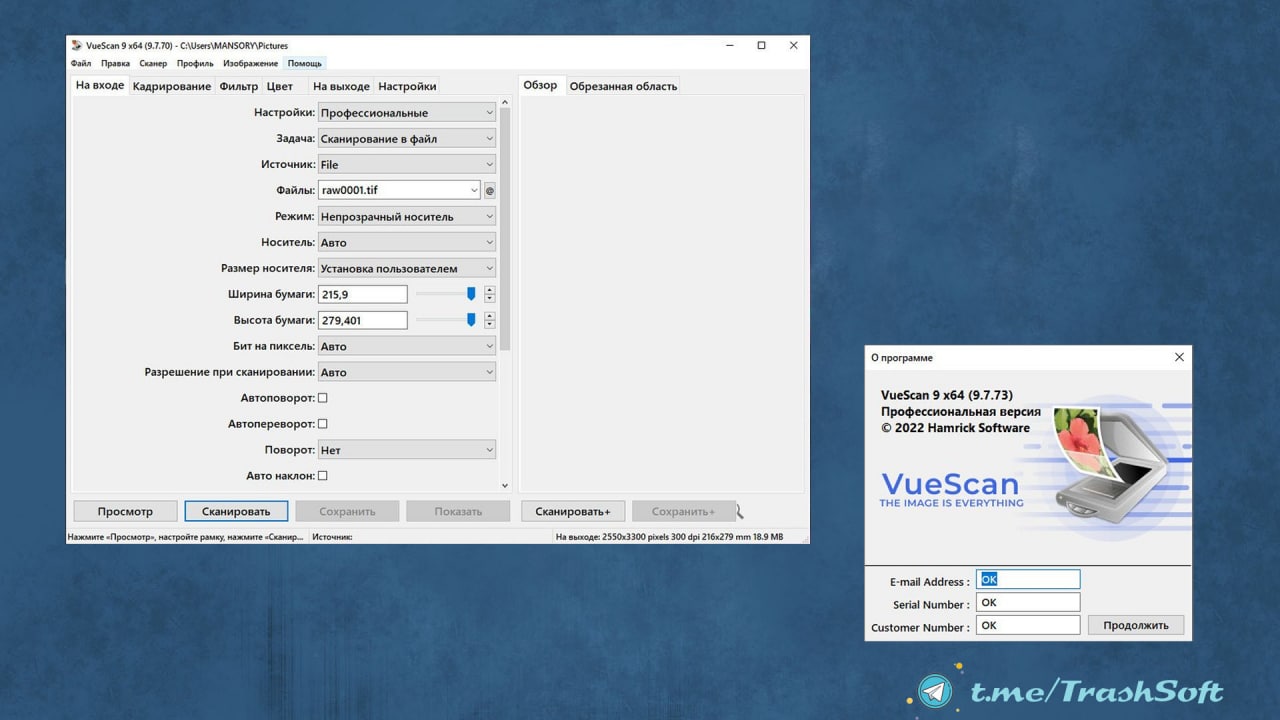Minimize the VueScan main window

[x=729, y=46]
